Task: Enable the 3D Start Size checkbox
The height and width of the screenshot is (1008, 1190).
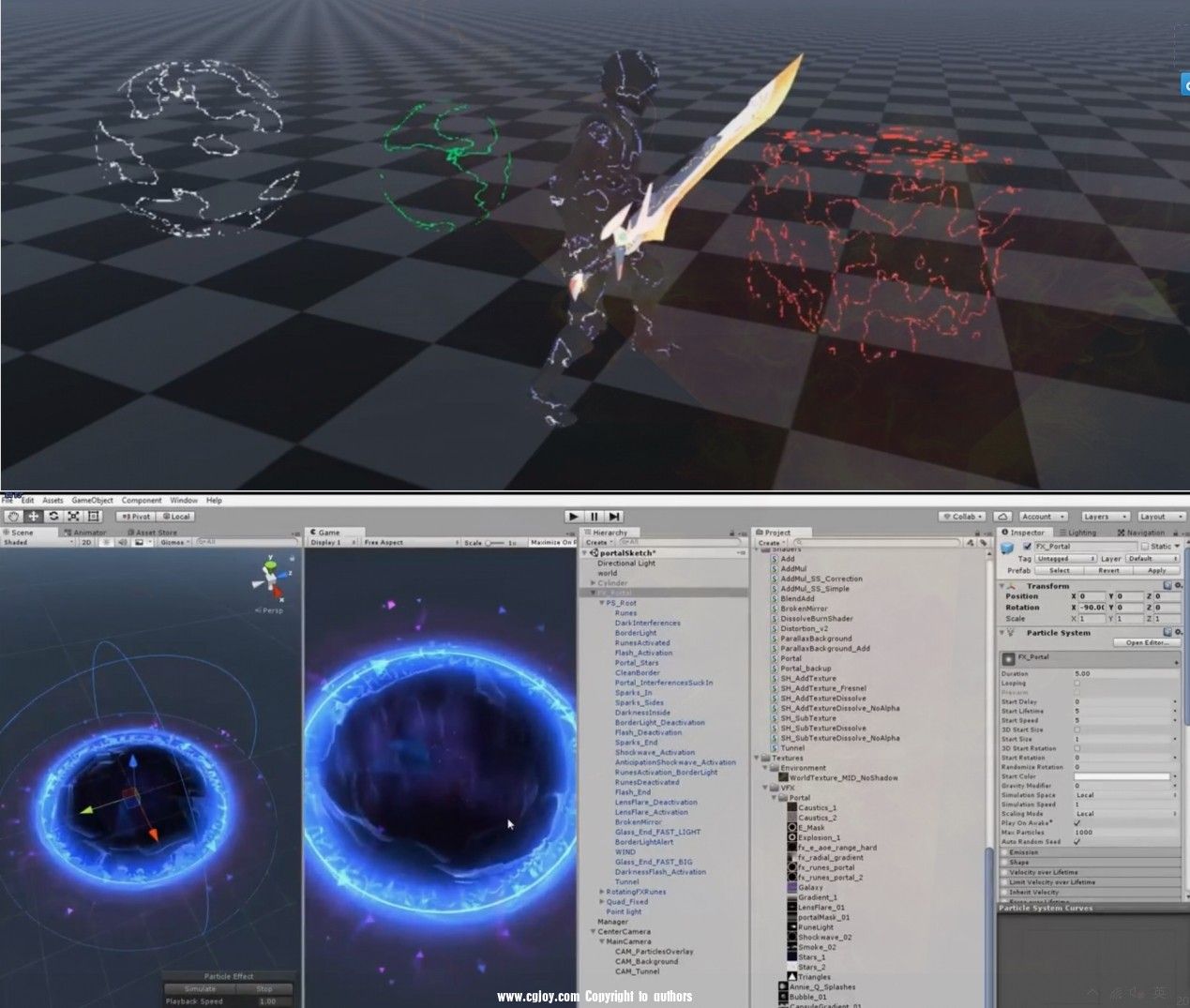Action: tap(1077, 730)
